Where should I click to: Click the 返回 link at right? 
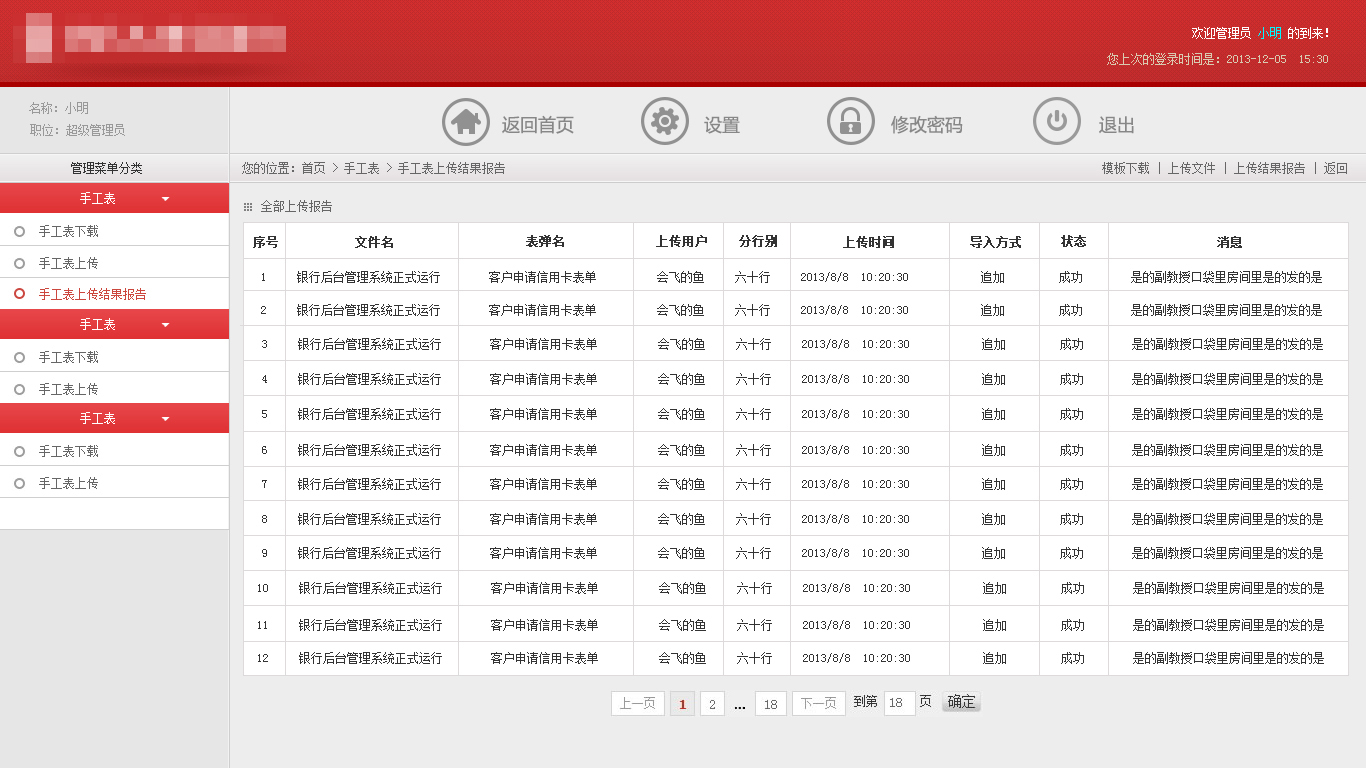[x=1336, y=168]
